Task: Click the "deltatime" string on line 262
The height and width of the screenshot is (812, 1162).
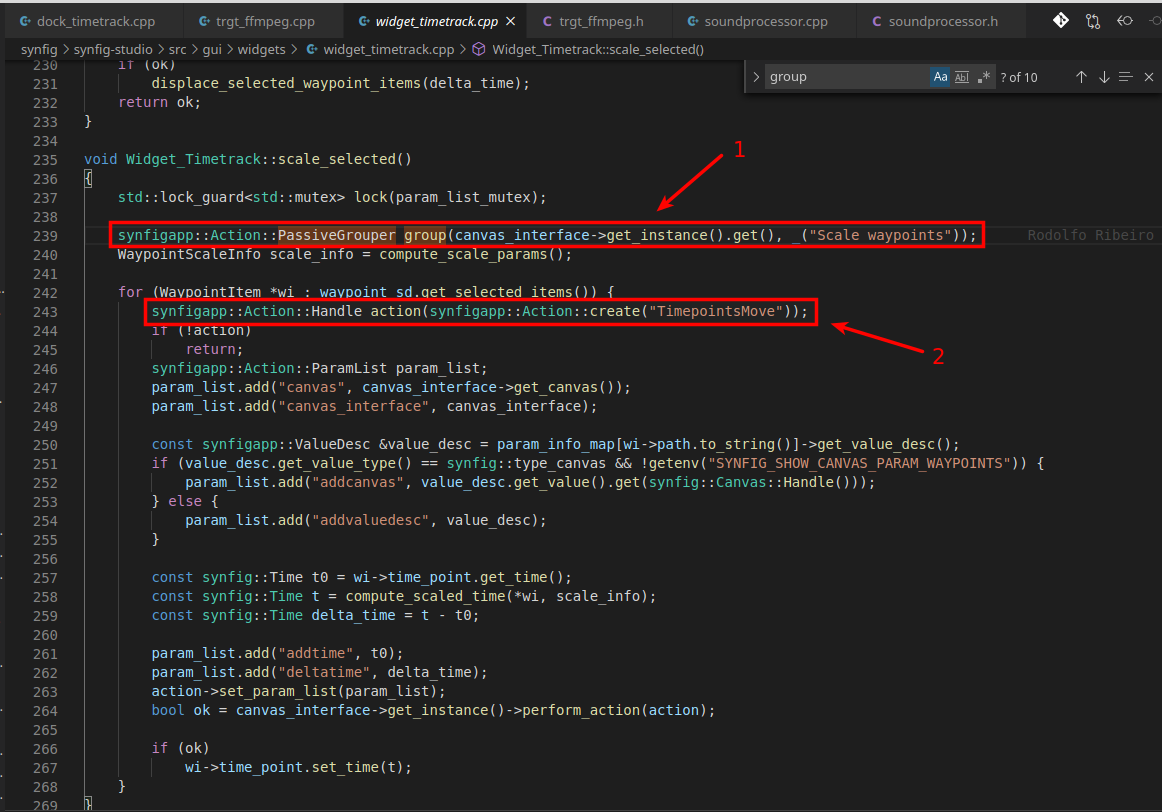Action: [325, 673]
